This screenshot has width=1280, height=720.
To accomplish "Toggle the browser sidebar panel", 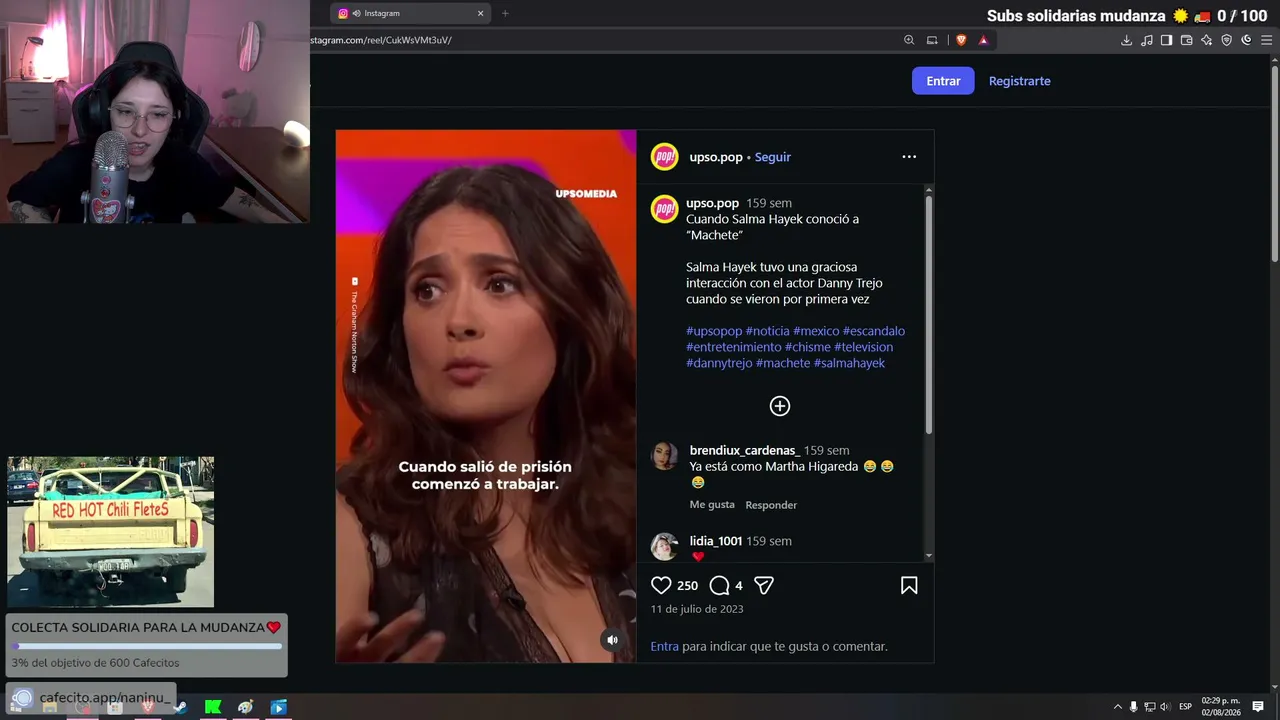I will click(1167, 40).
